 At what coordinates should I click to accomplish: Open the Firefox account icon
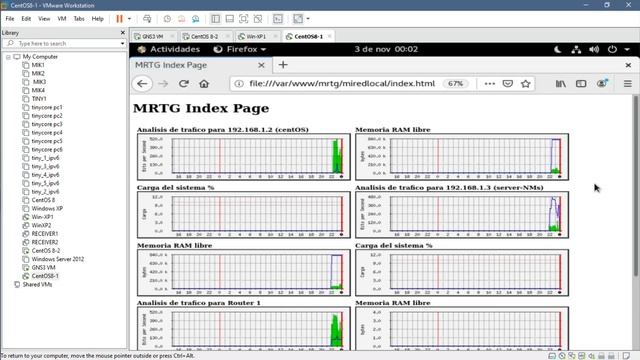pos(602,83)
